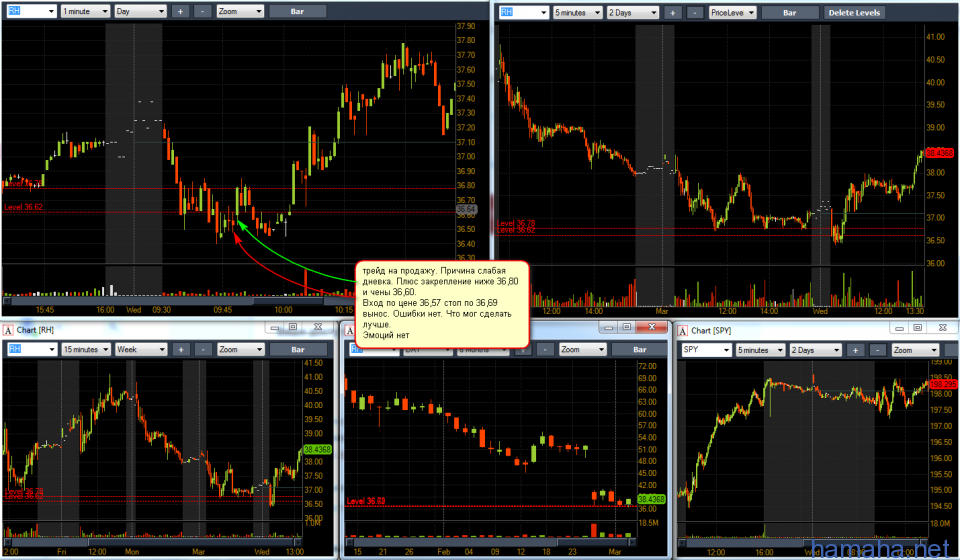Open the Week range dropdown

pos(141,349)
